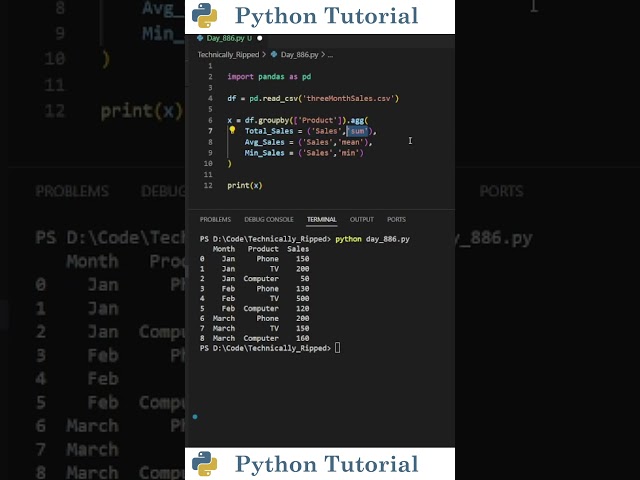Viewport: 640px width, 480px height.
Task: Click 'mean' in the Avg_Sales line
Action: pyautogui.click(x=351, y=142)
